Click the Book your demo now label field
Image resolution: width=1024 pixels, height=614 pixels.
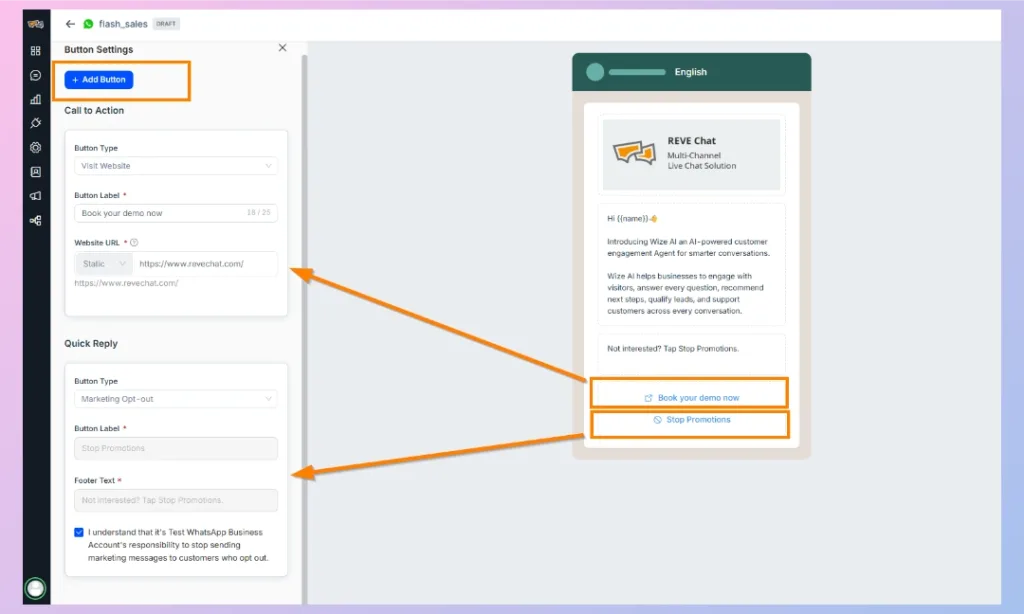(176, 213)
